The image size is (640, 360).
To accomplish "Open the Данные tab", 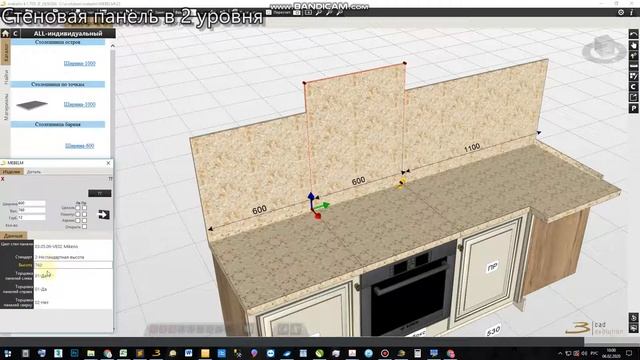I will [13, 236].
